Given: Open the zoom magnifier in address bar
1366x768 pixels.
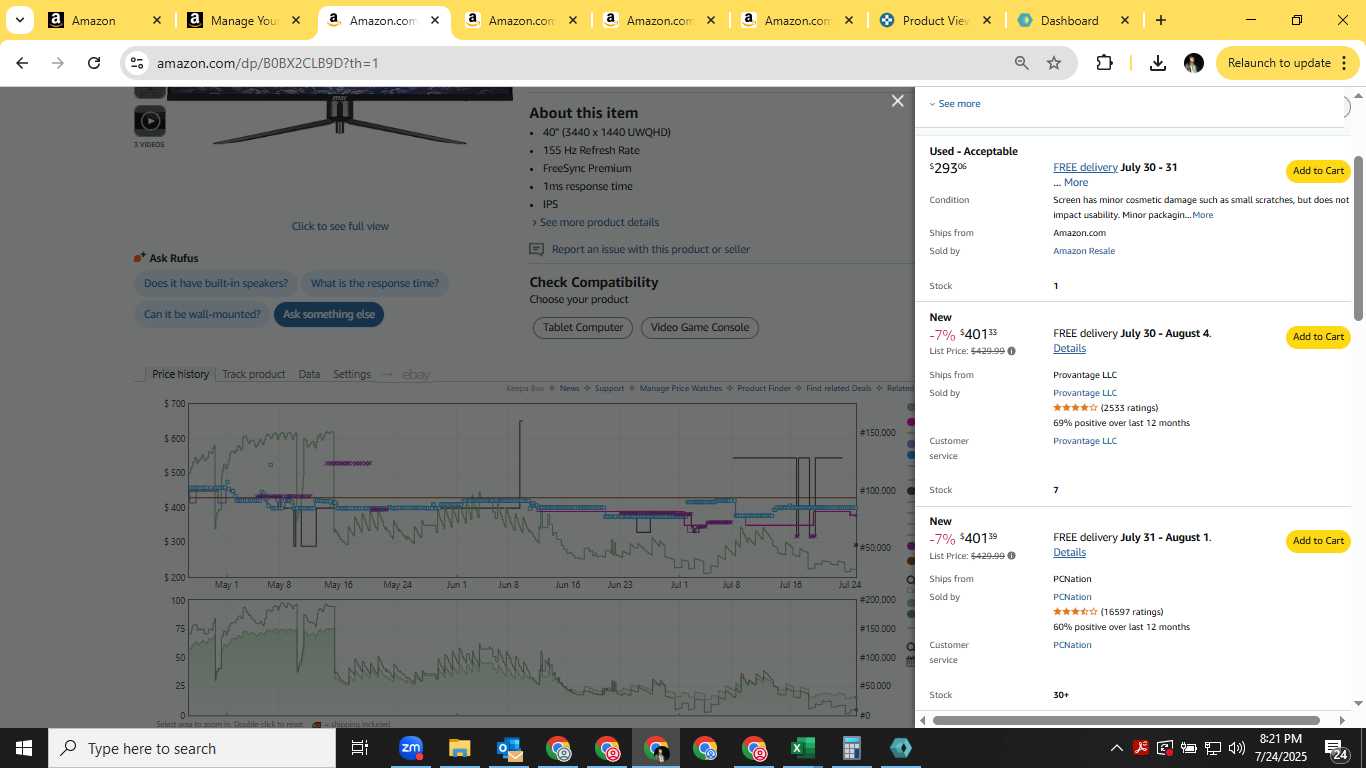Looking at the screenshot, I should [1021, 63].
